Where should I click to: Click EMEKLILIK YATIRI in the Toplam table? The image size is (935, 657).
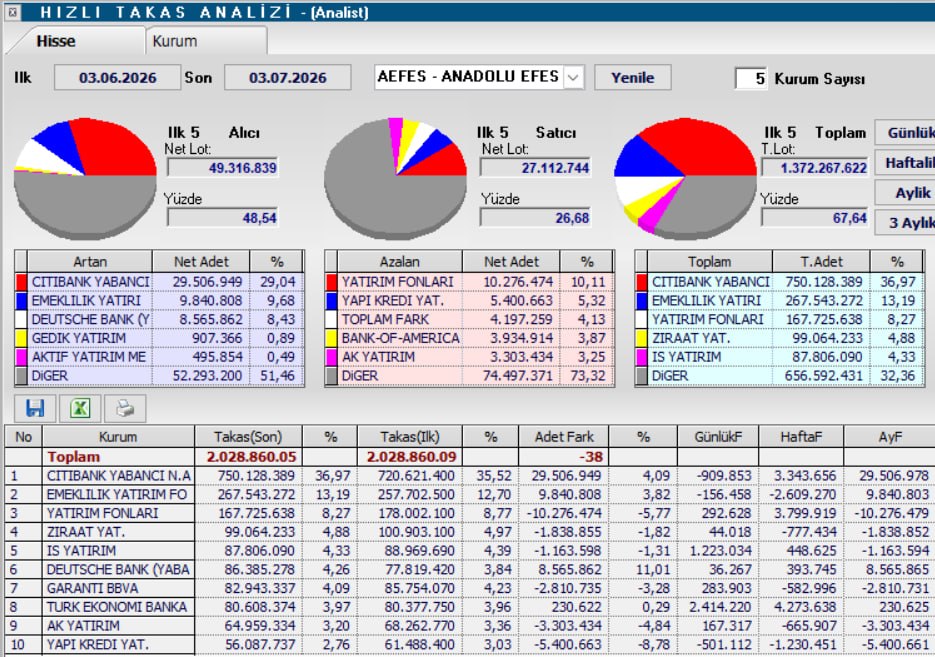point(706,300)
